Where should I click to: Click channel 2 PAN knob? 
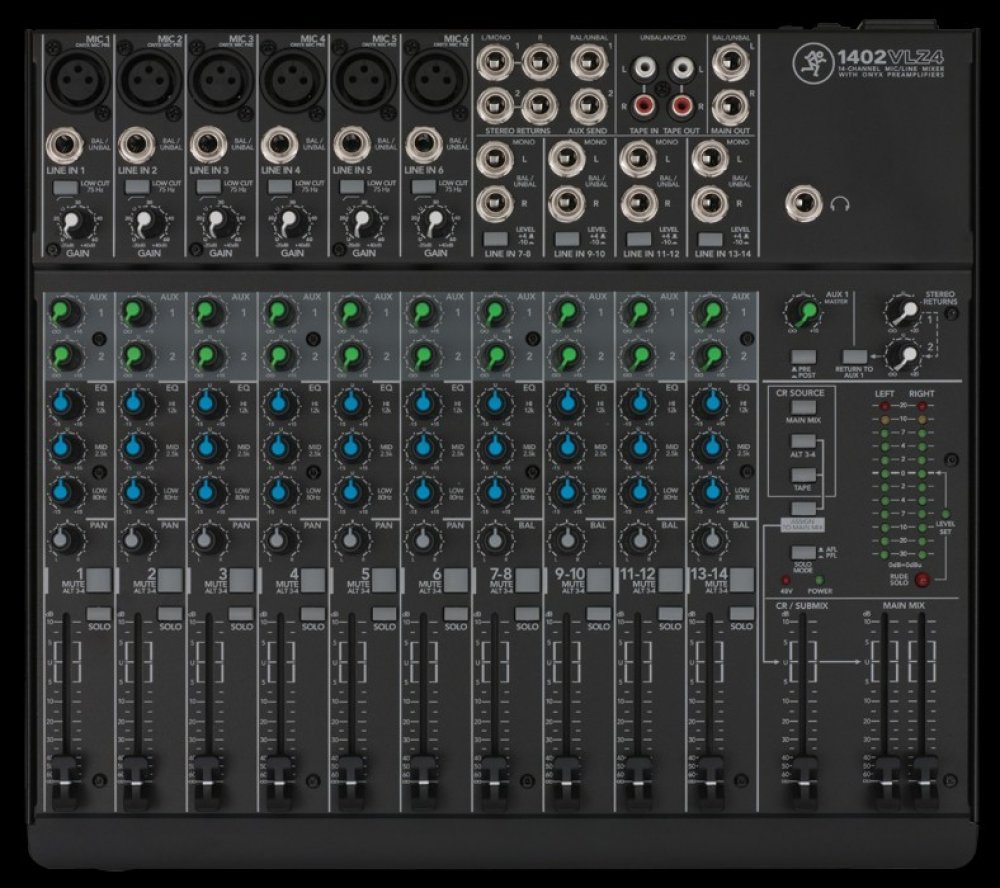(134, 540)
